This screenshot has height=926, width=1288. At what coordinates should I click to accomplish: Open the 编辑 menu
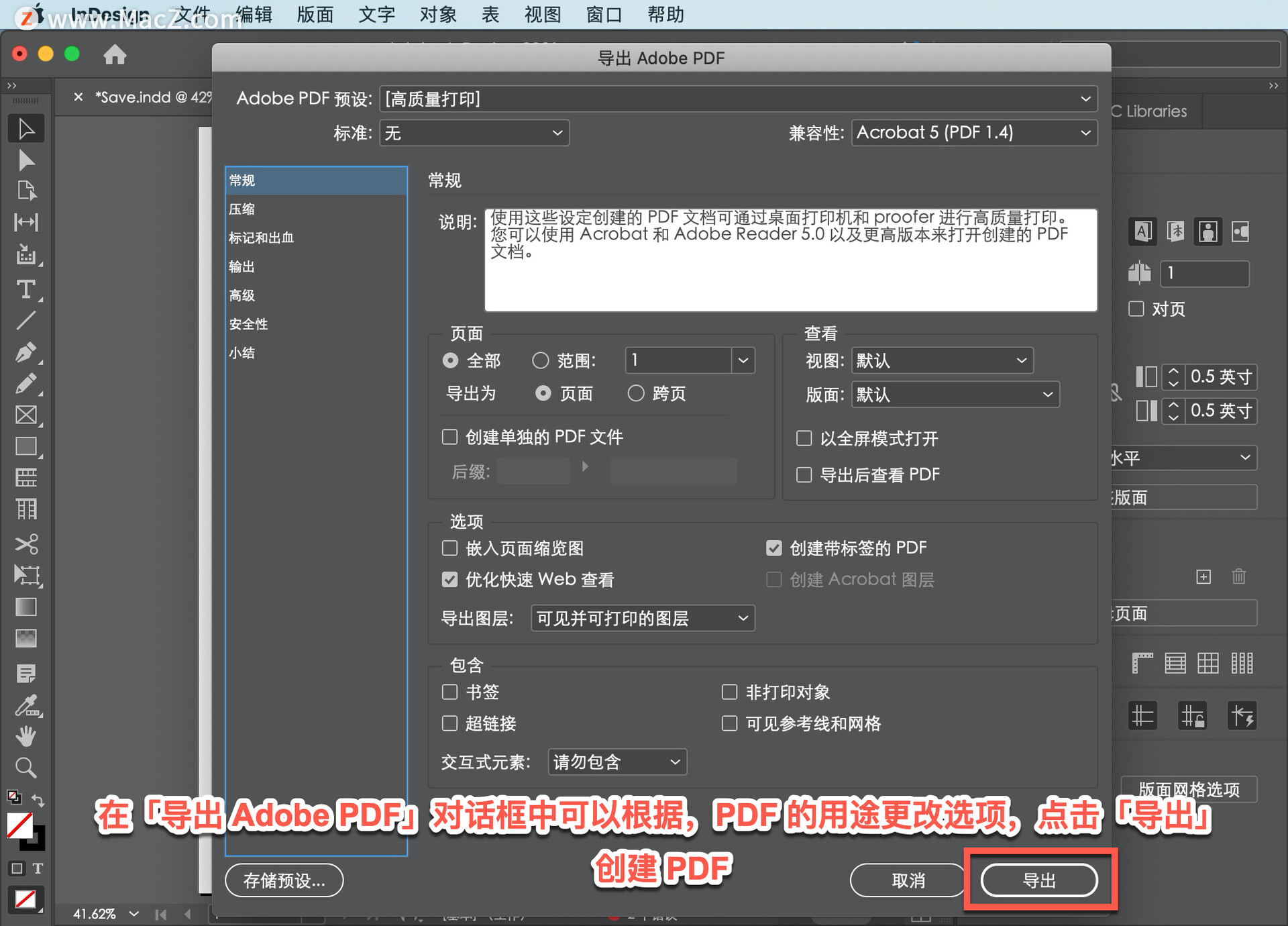(x=254, y=14)
